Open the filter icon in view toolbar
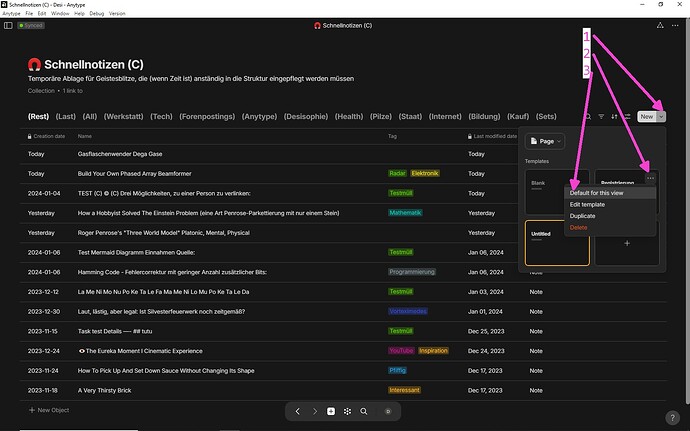Image resolution: width=690 pixels, height=431 pixels. 601,117
